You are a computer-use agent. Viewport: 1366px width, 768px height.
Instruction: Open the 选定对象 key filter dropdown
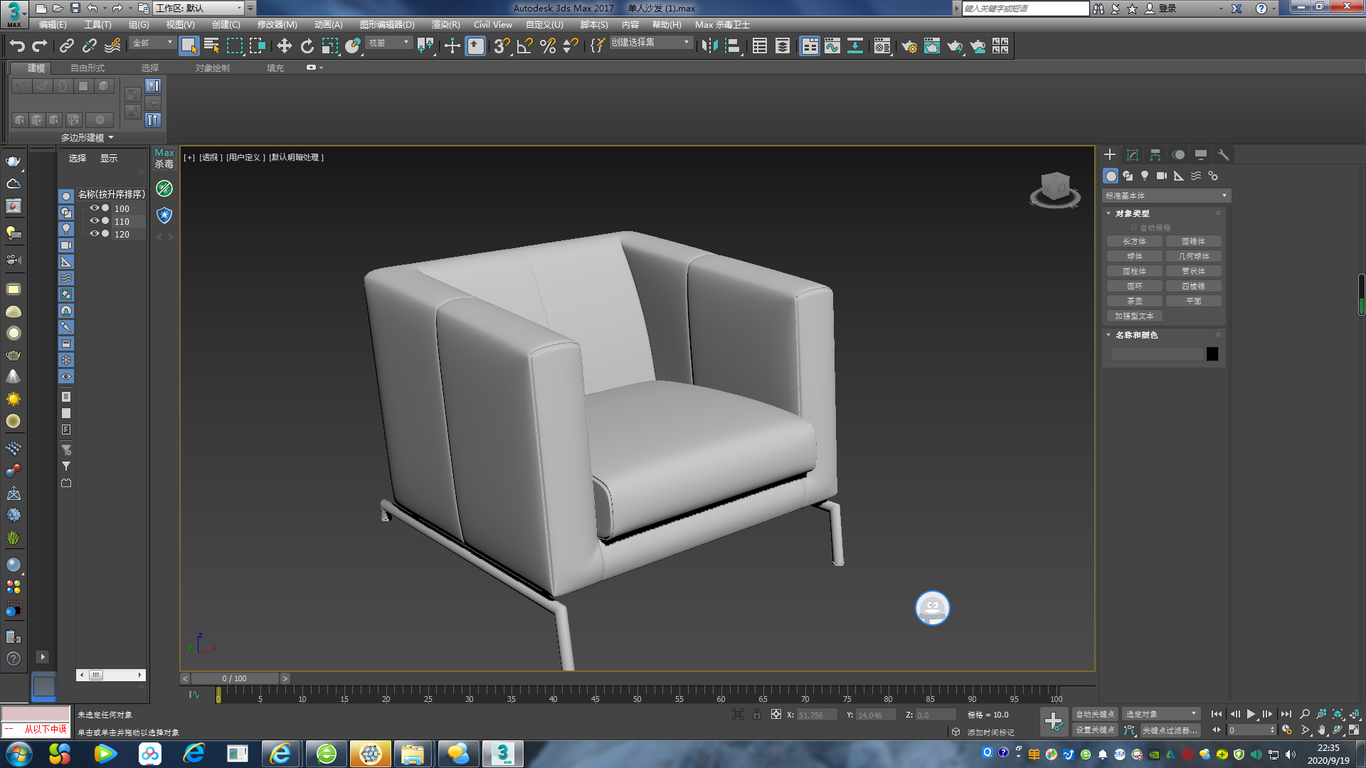[x=1161, y=714]
